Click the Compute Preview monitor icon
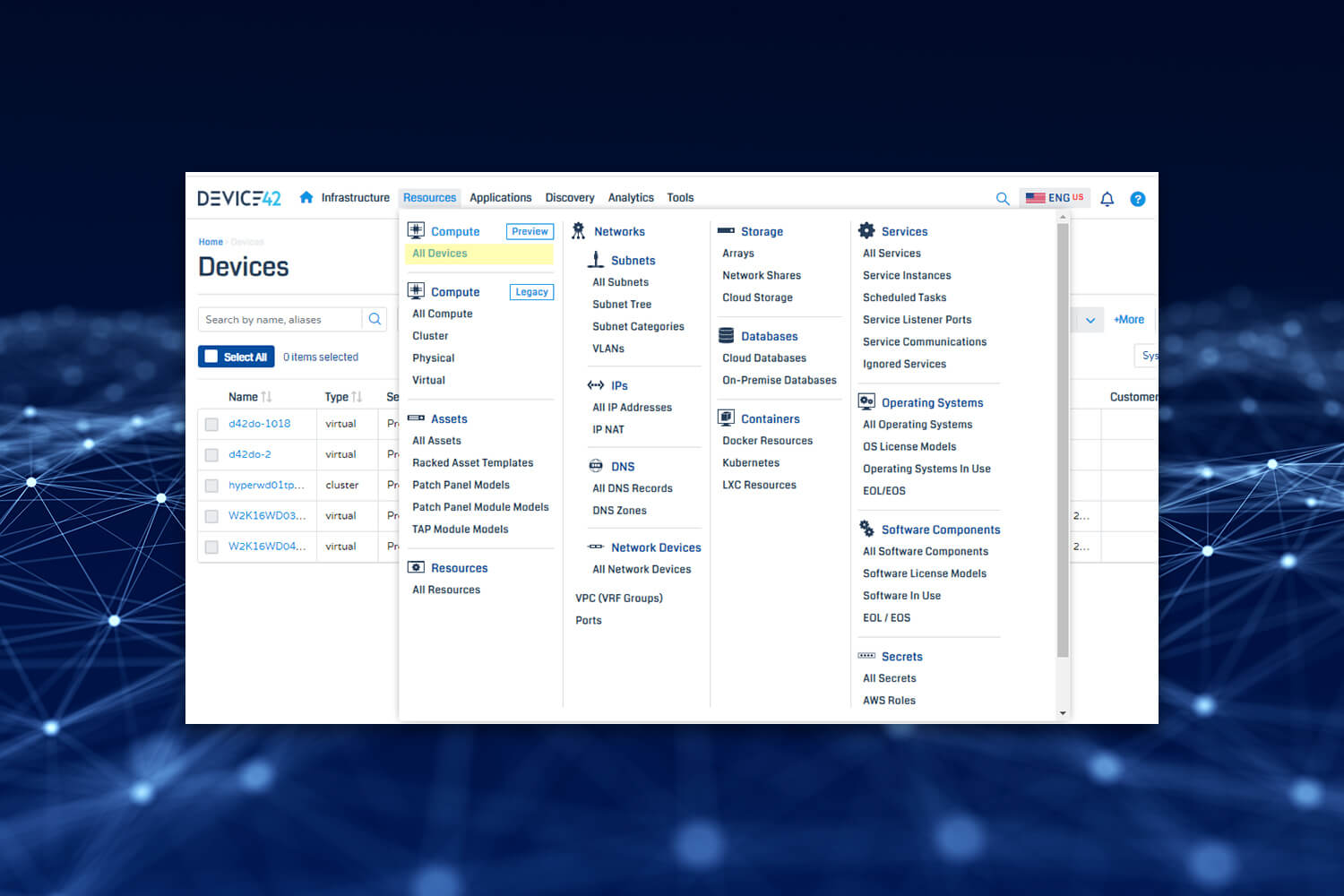 (x=416, y=230)
